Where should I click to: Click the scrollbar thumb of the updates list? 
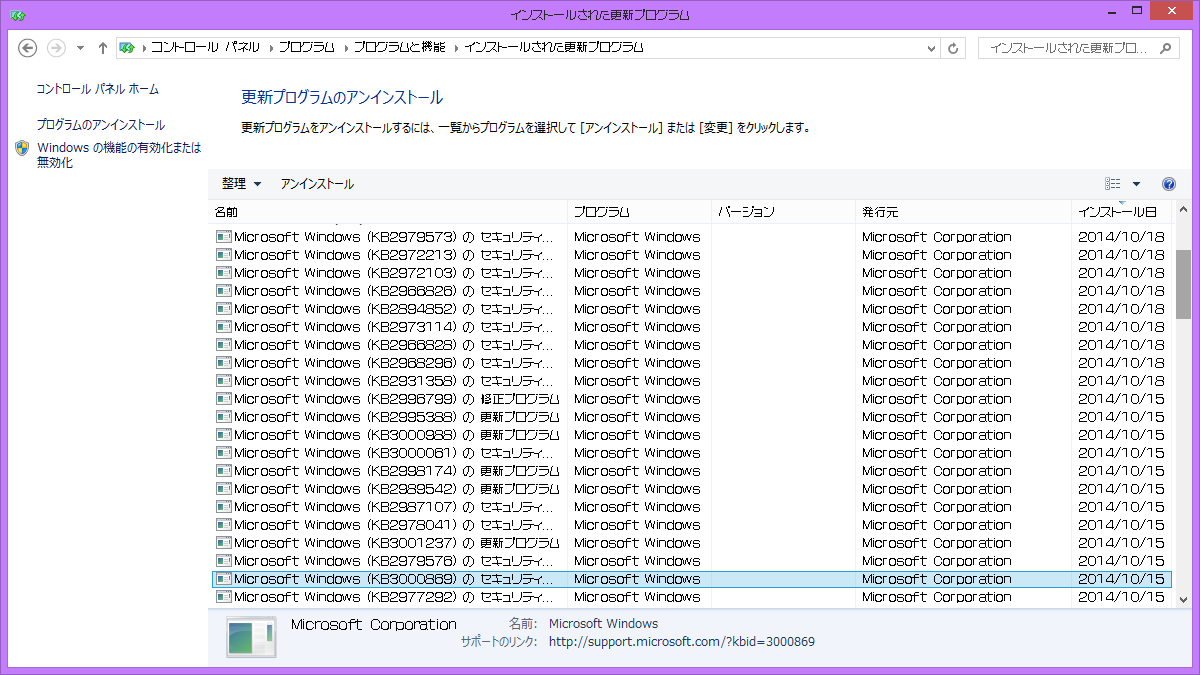[x=1184, y=284]
